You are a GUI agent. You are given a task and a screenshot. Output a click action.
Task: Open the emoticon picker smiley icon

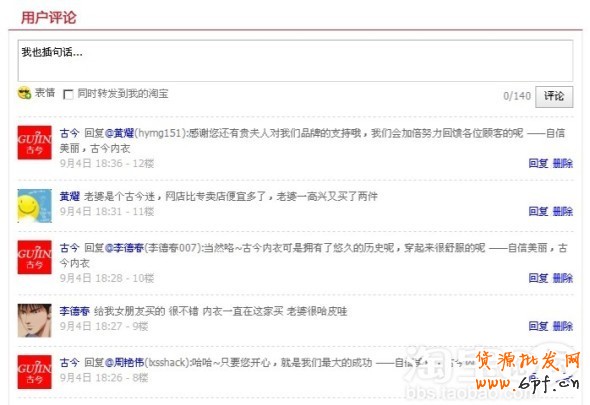coord(24,93)
